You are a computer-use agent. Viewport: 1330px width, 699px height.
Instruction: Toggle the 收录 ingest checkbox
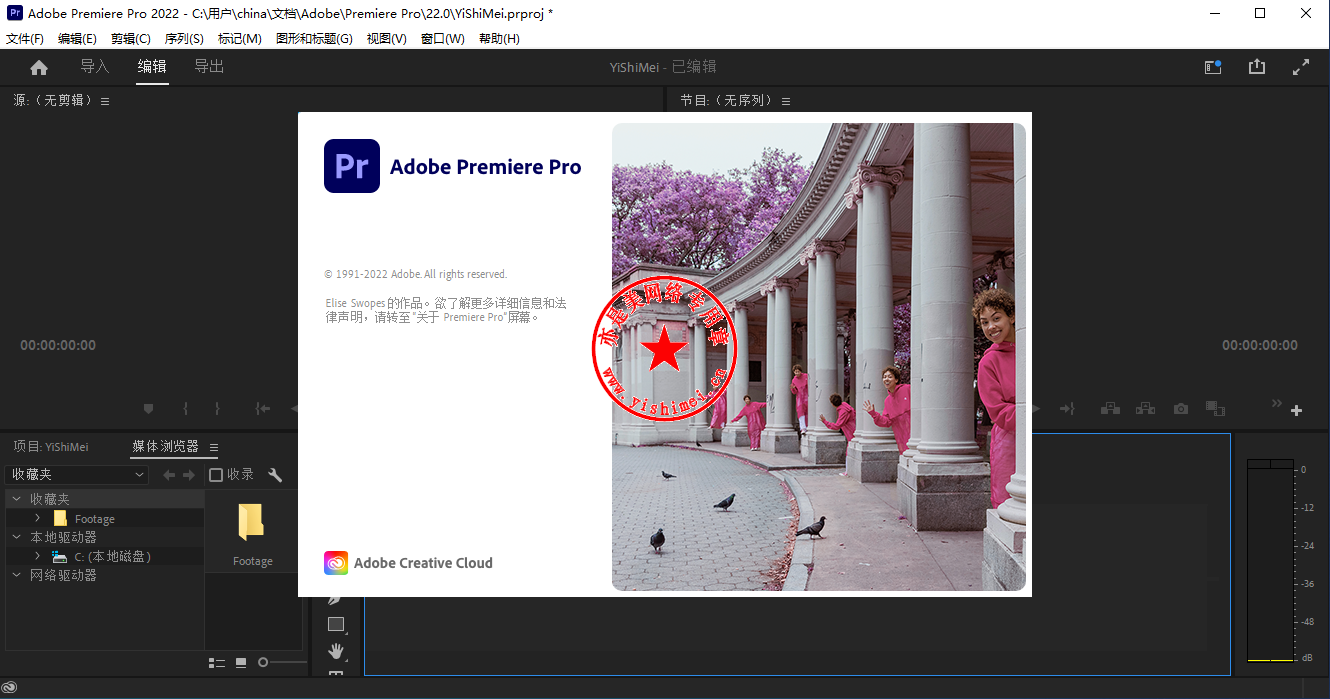click(216, 475)
